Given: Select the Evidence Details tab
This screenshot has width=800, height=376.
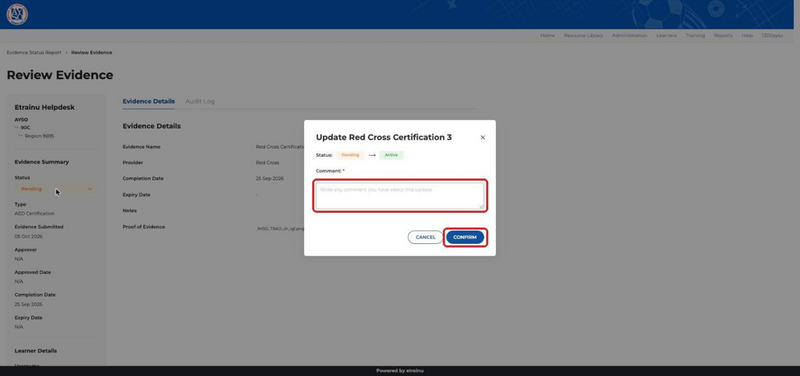Looking at the screenshot, I should tap(148, 102).
